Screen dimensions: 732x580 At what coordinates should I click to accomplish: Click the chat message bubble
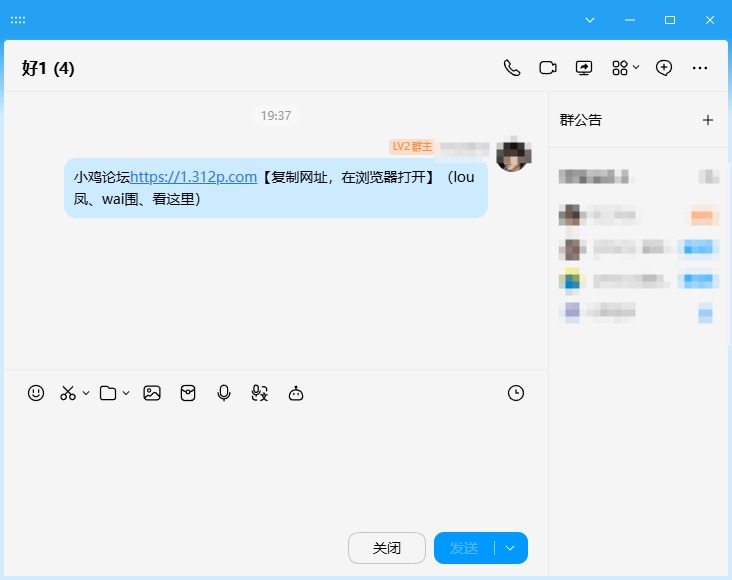pyautogui.click(x=276, y=188)
